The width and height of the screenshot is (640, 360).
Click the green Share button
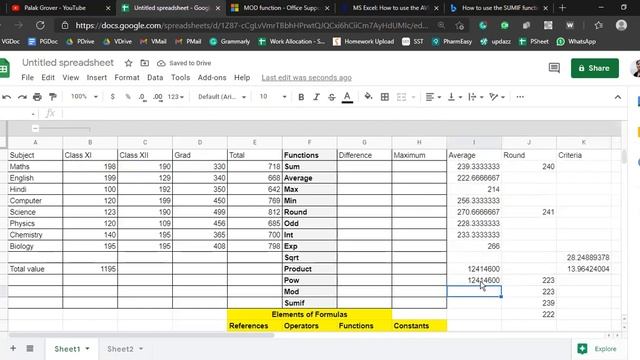click(595, 68)
